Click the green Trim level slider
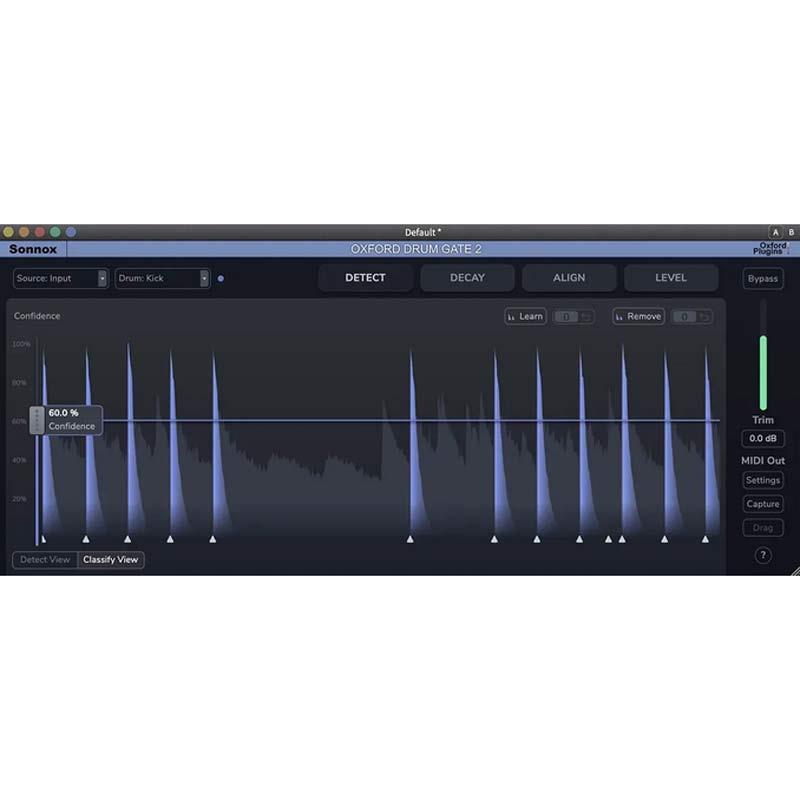This screenshot has width=800, height=800. point(763,370)
